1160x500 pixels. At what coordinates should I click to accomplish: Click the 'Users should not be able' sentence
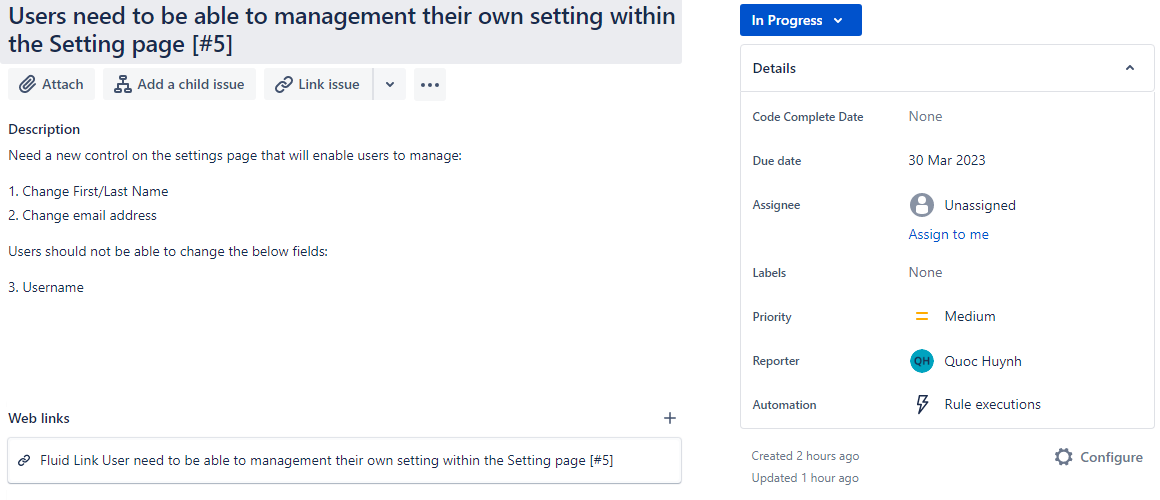[x=168, y=251]
